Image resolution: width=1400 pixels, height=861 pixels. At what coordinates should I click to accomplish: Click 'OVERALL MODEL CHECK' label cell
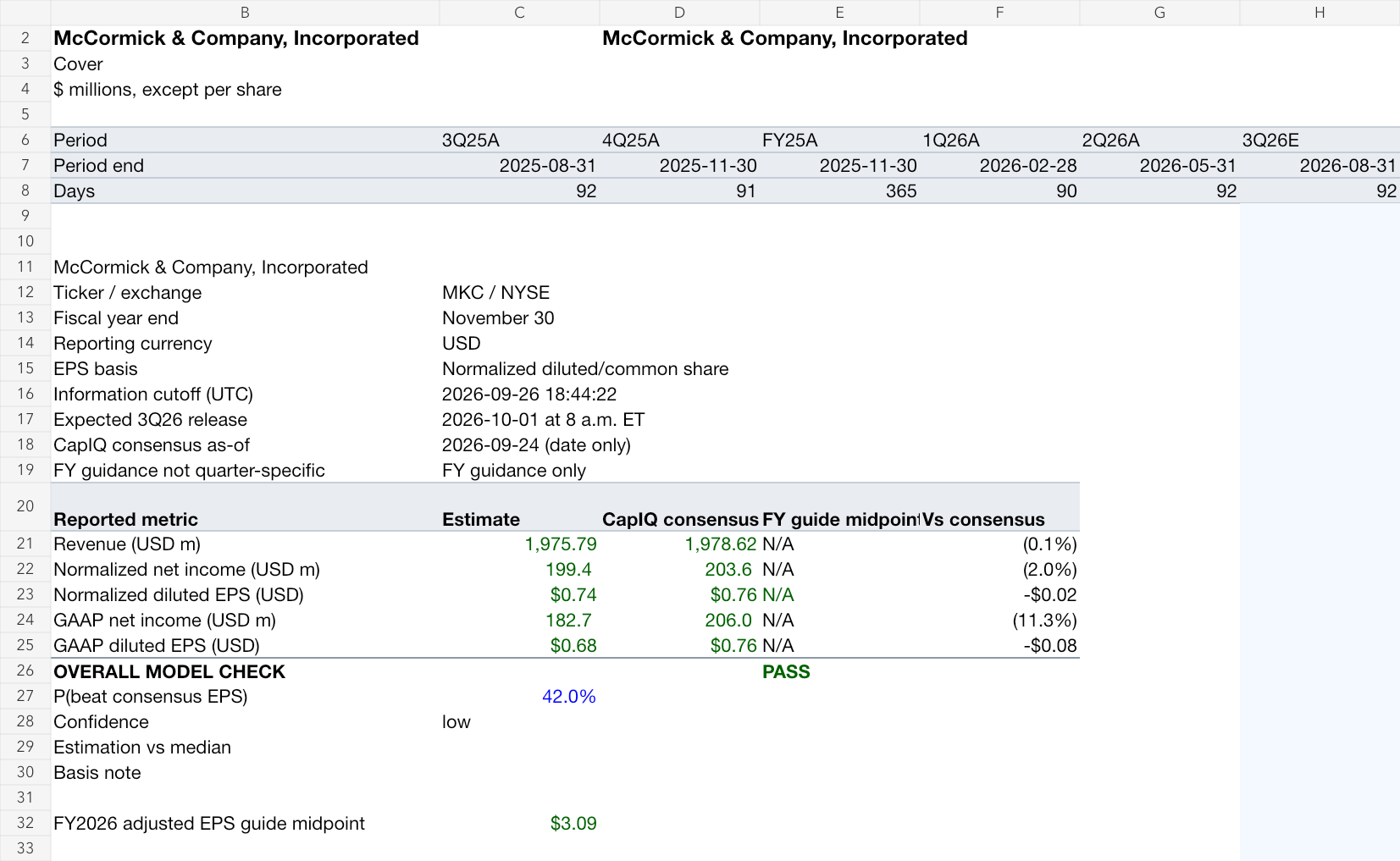(x=245, y=671)
